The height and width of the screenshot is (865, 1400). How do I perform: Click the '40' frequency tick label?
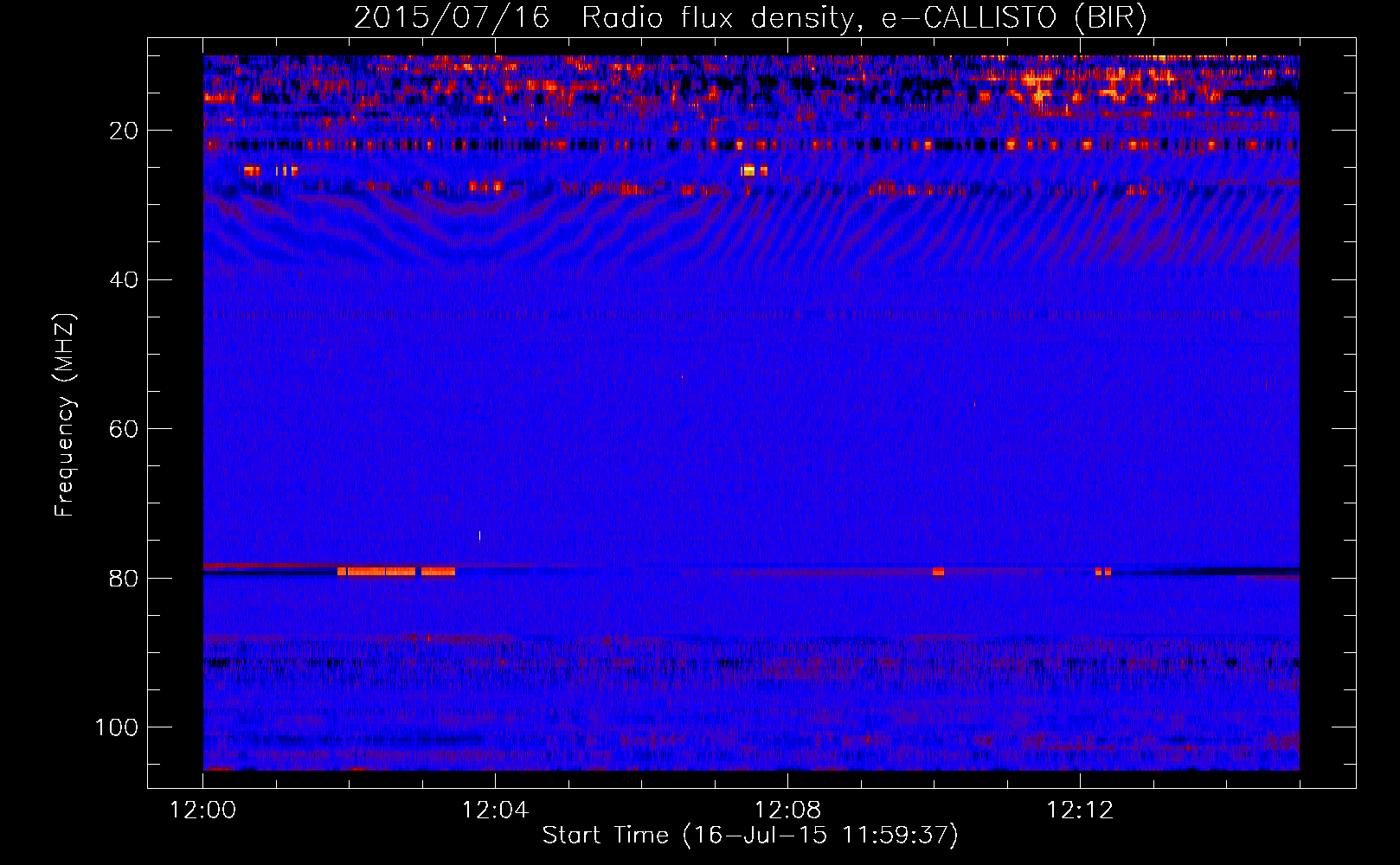124,280
